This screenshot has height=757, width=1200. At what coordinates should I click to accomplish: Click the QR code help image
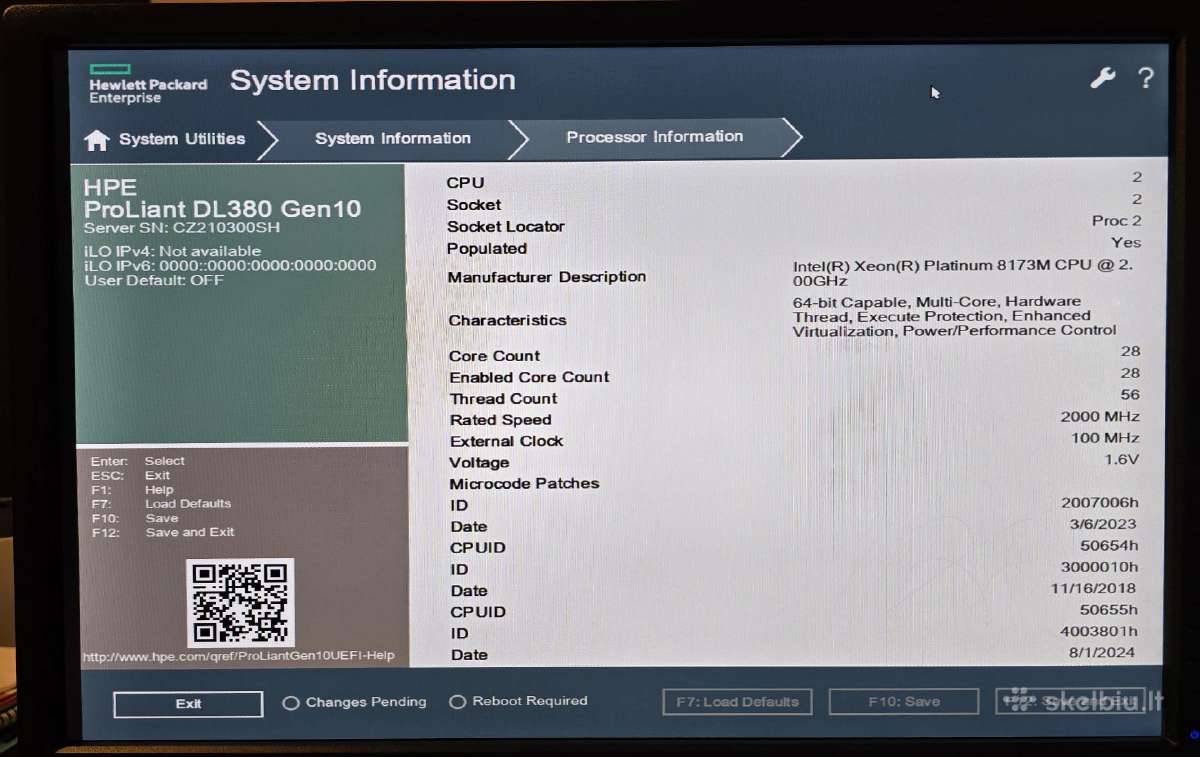coord(240,602)
